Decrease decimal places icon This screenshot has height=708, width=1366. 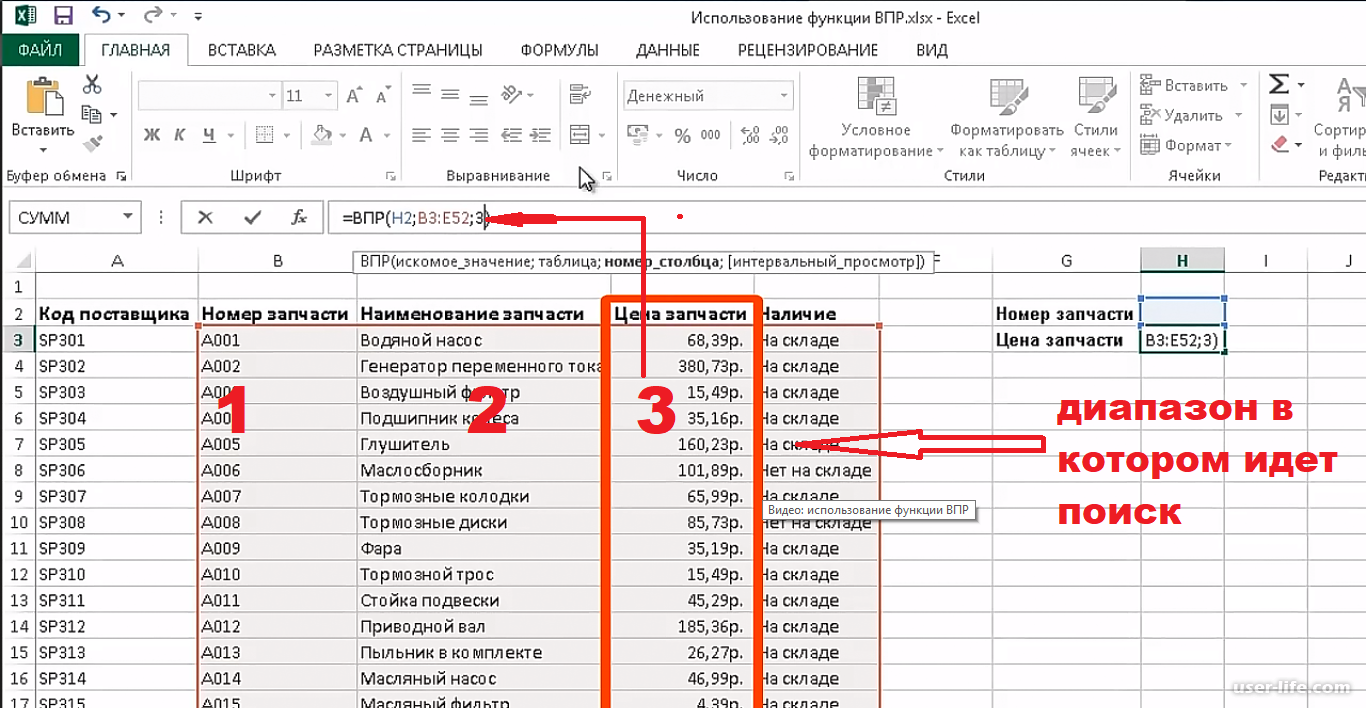(778, 135)
